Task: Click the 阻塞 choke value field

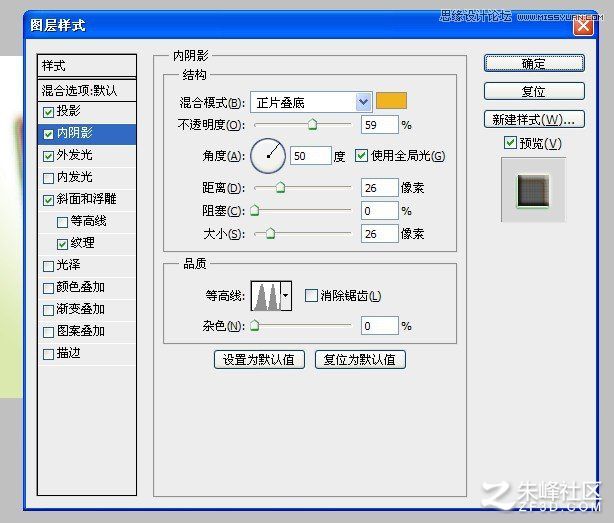Action: click(x=379, y=211)
